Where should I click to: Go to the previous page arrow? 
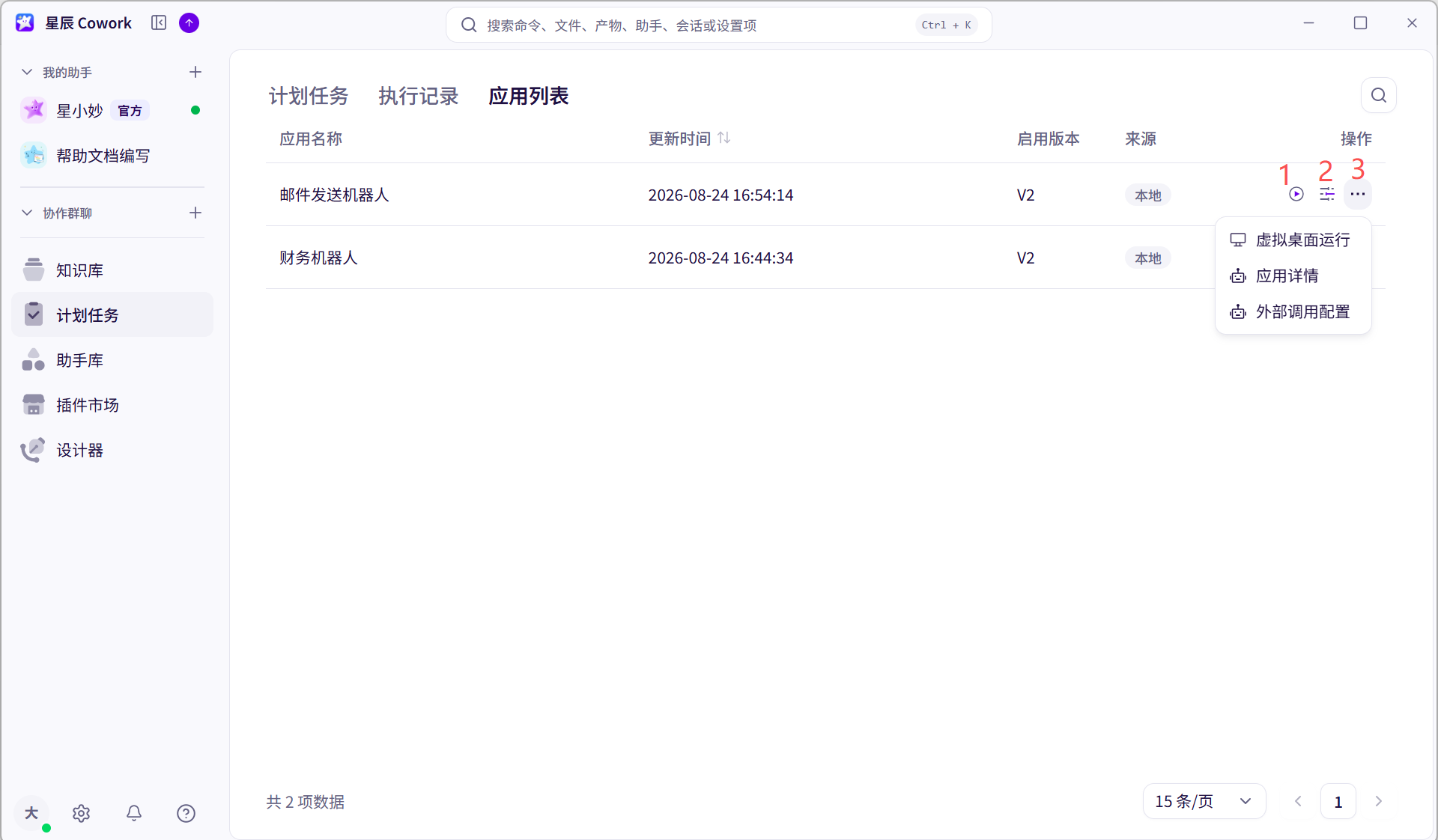(1298, 801)
